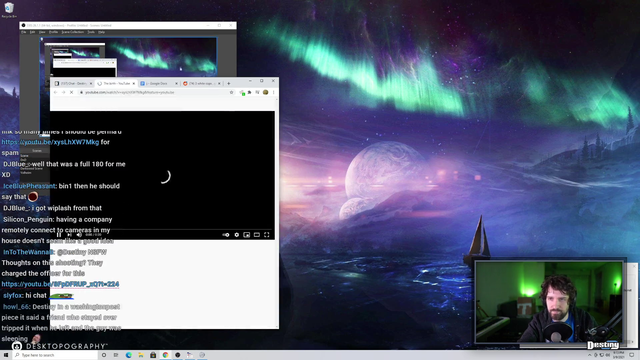Switch to Chrome on the taskbar
Screen dimensions: 640x360
click(165, 355)
